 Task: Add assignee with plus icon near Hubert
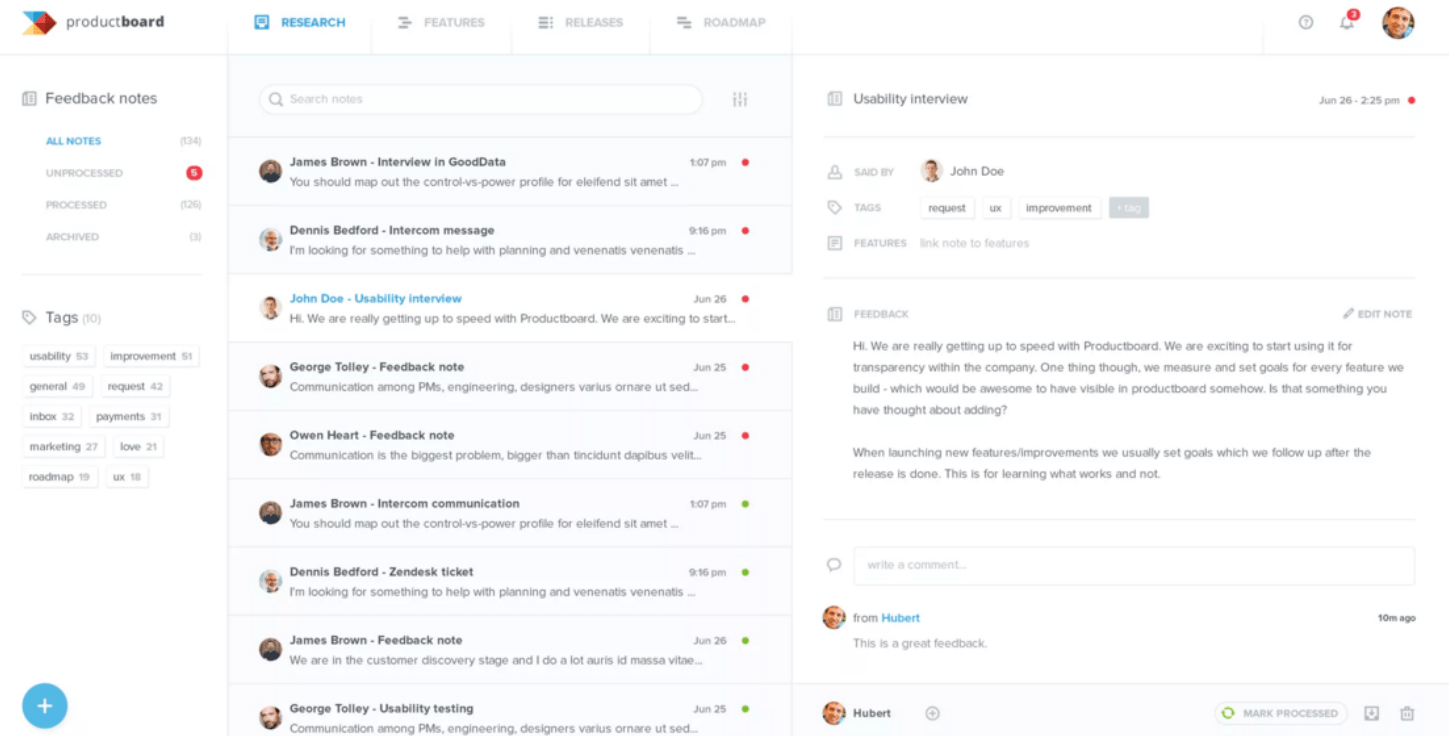tap(932, 713)
